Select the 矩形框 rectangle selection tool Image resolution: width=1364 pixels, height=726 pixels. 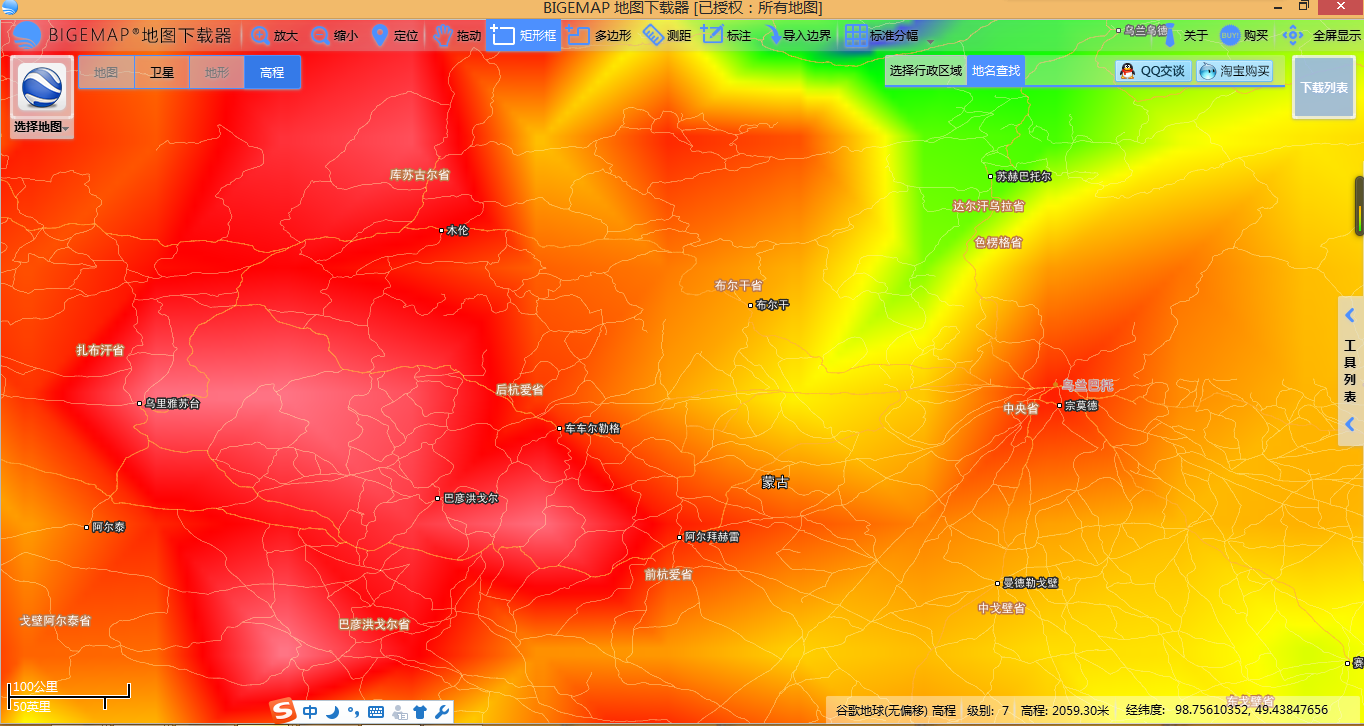(524, 36)
